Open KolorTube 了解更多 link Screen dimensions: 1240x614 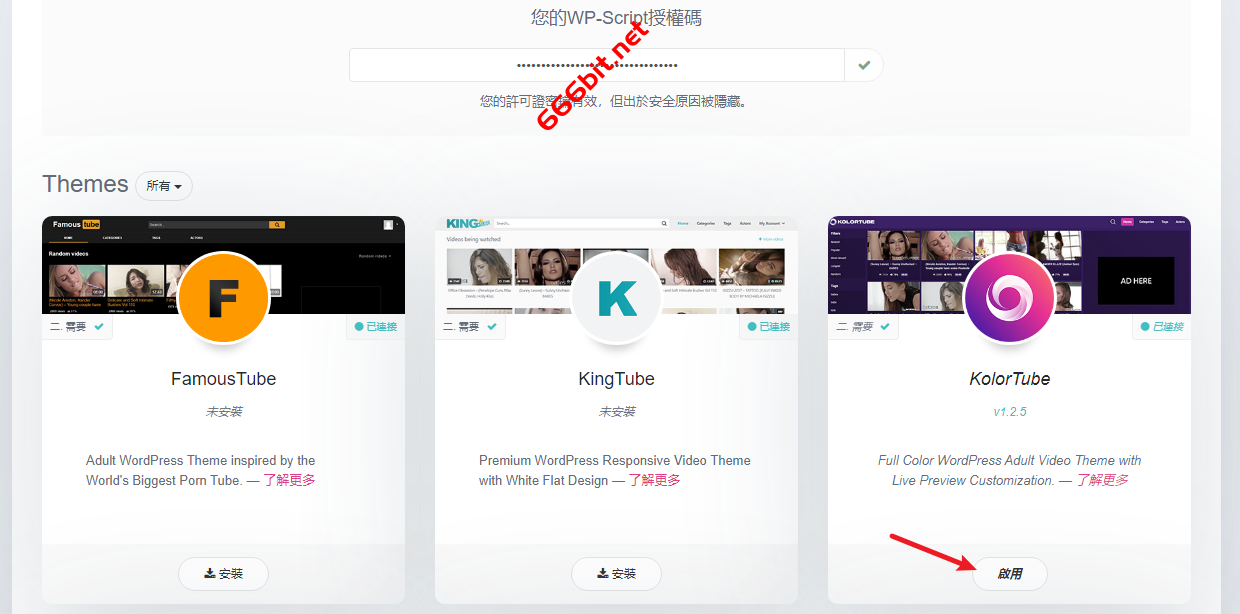coord(1102,480)
